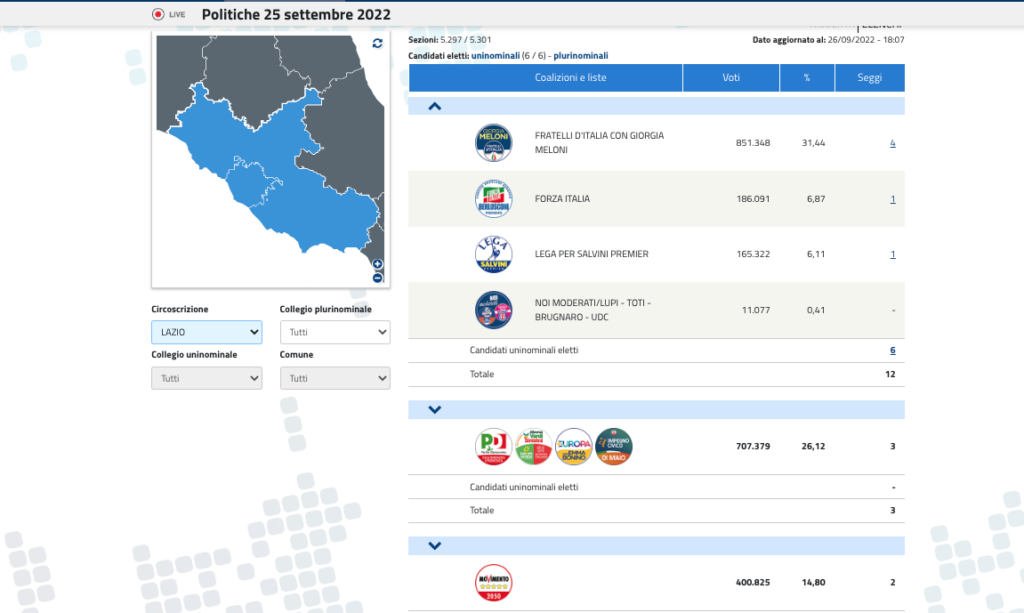
Task: Click the Impegno Civico Di Maio logo
Action: click(614, 447)
